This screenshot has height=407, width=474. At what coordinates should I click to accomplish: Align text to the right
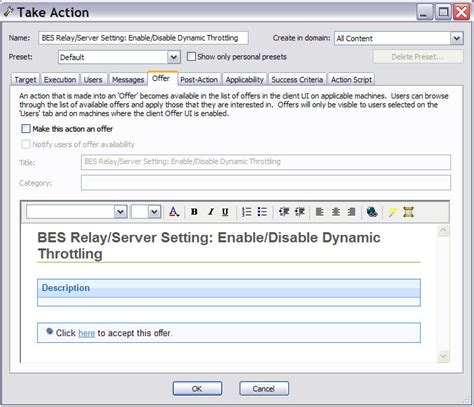click(351, 212)
